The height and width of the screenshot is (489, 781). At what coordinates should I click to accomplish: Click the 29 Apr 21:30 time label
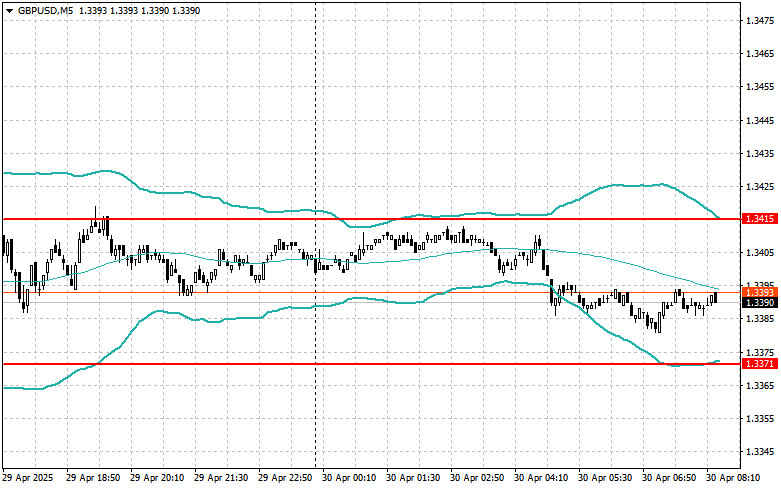click(x=221, y=478)
